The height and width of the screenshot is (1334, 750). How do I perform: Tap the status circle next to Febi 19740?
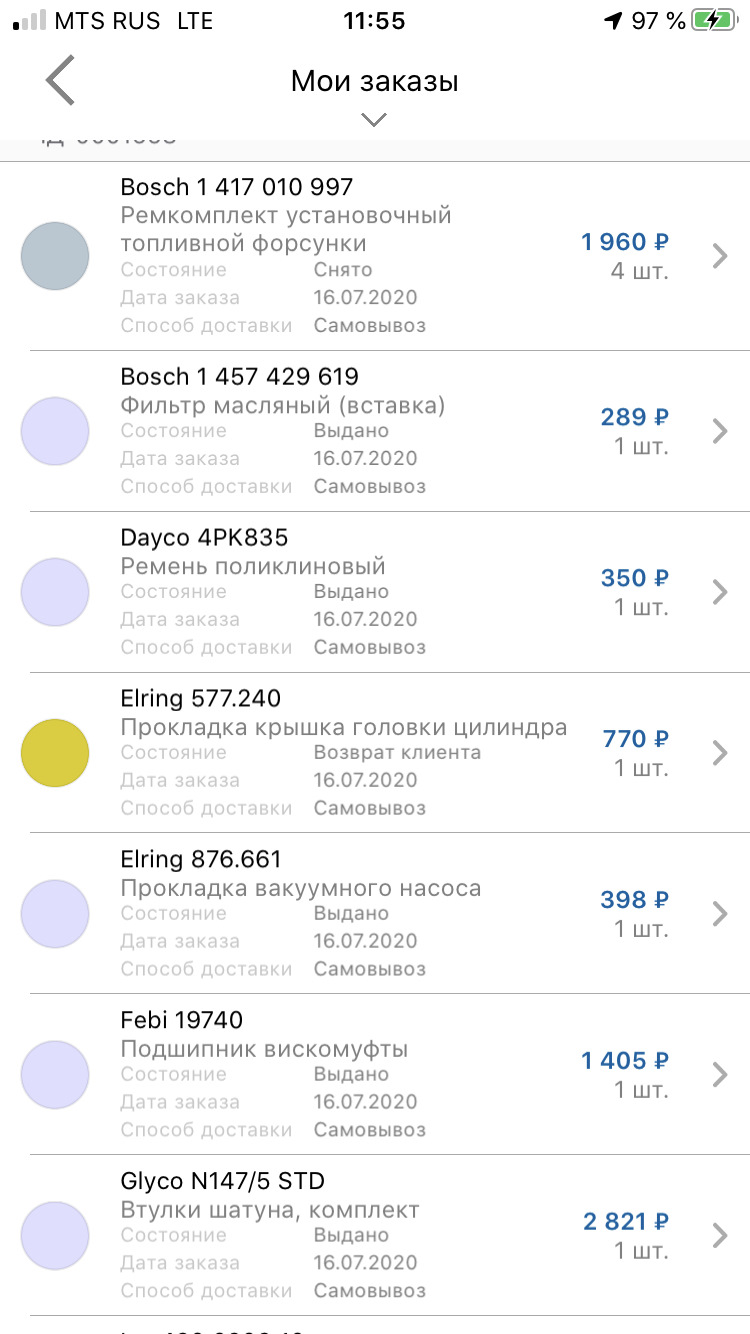click(55, 1075)
